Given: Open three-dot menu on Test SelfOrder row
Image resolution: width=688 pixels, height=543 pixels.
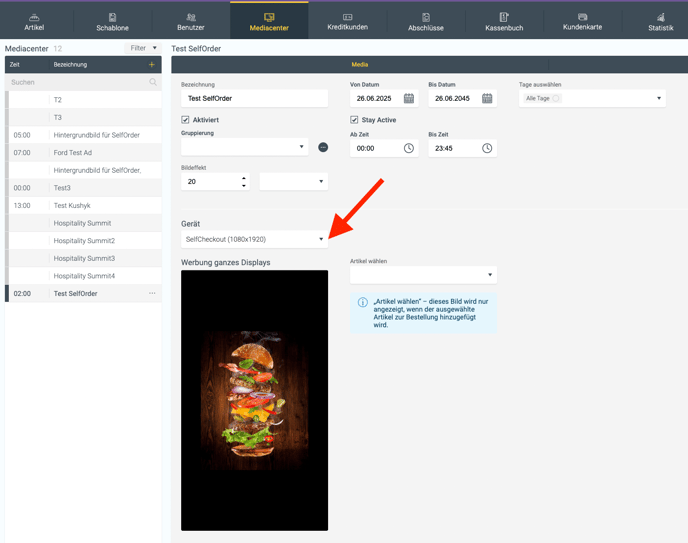Looking at the screenshot, I should [x=152, y=293].
